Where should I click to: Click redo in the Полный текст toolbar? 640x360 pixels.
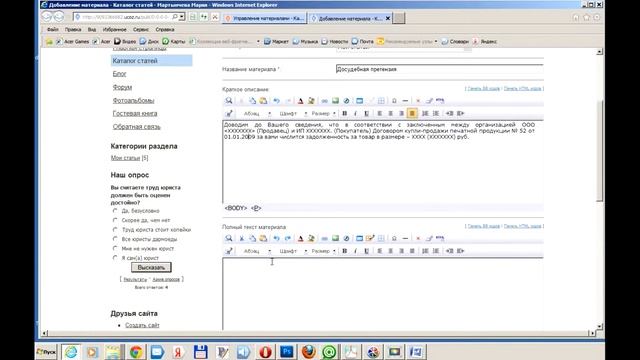click(x=287, y=238)
